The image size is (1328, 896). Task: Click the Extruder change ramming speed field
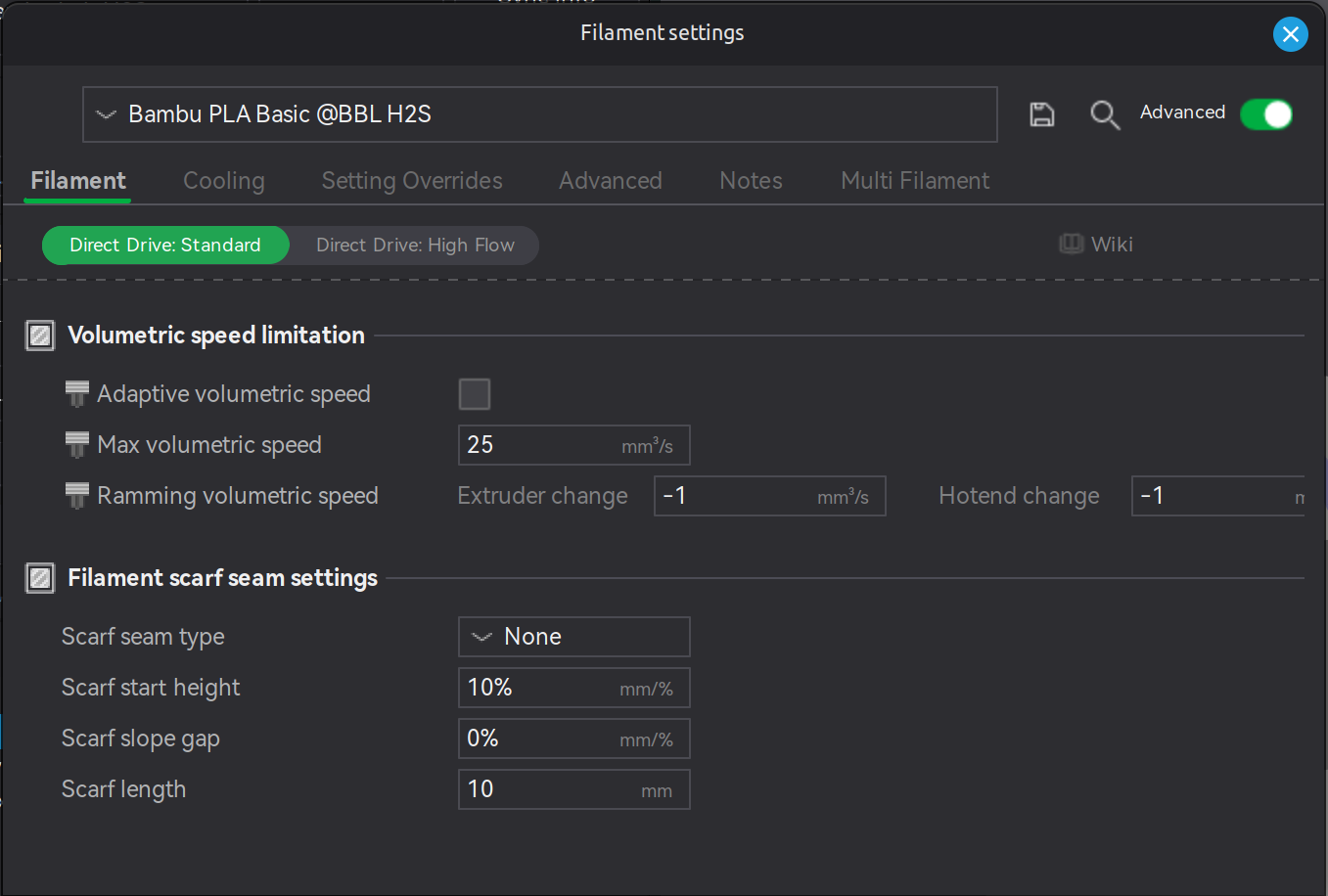tap(770, 496)
